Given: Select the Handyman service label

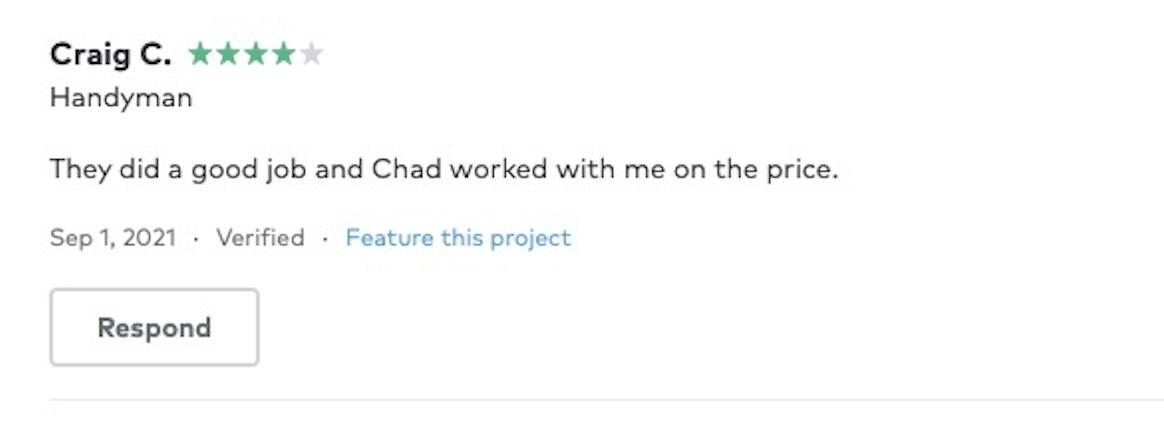Looking at the screenshot, I should point(121,98).
